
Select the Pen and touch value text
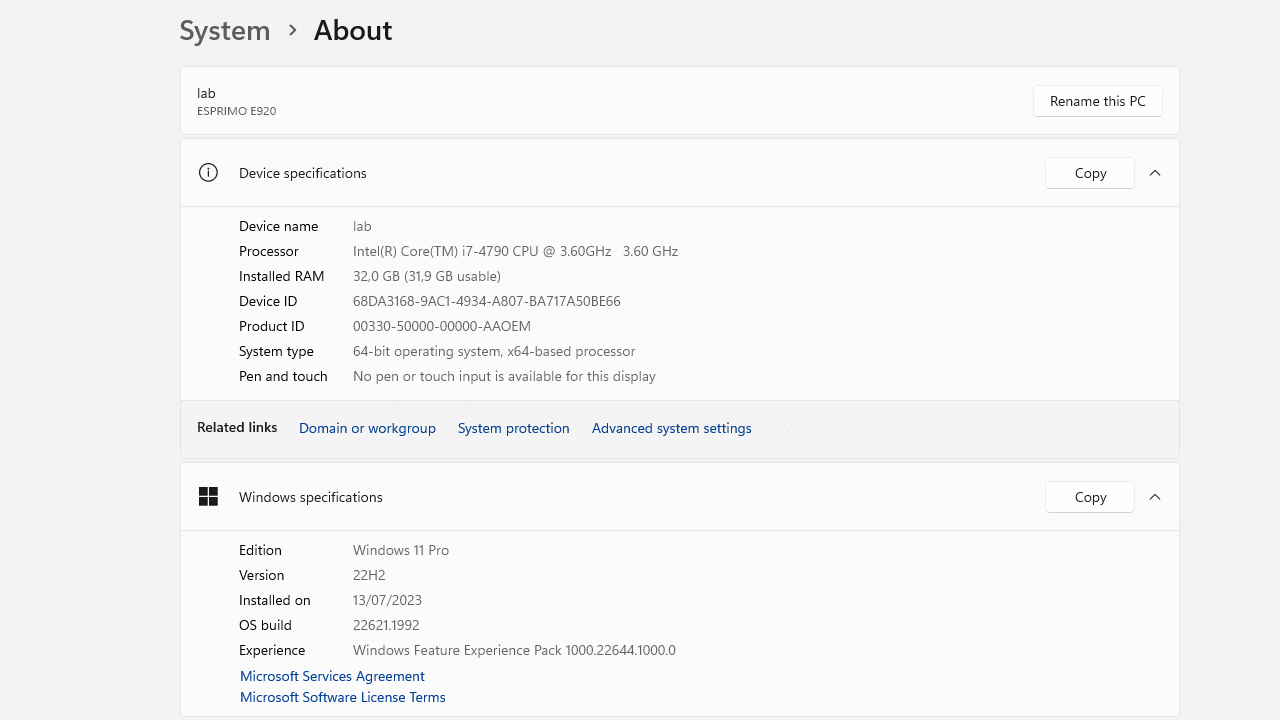pos(504,376)
